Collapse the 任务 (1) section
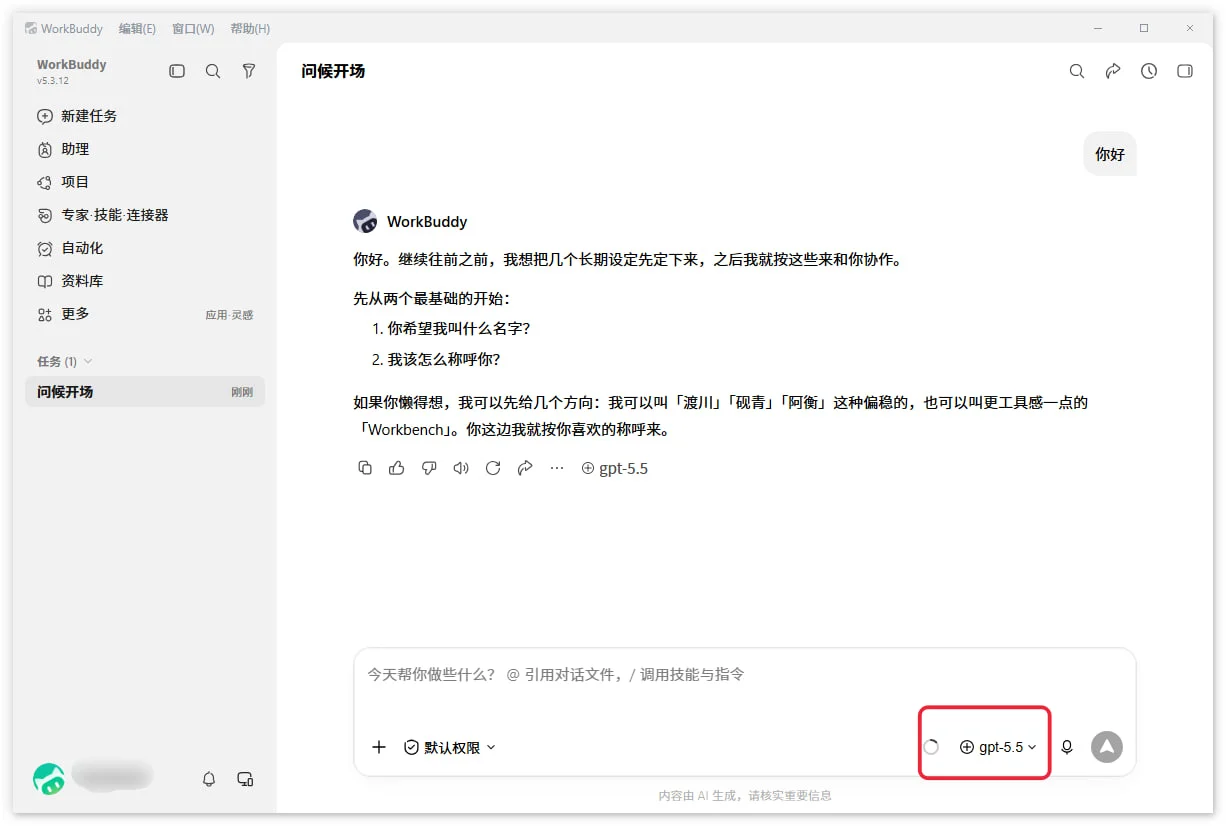This screenshot has width=1226, height=826. (65, 361)
